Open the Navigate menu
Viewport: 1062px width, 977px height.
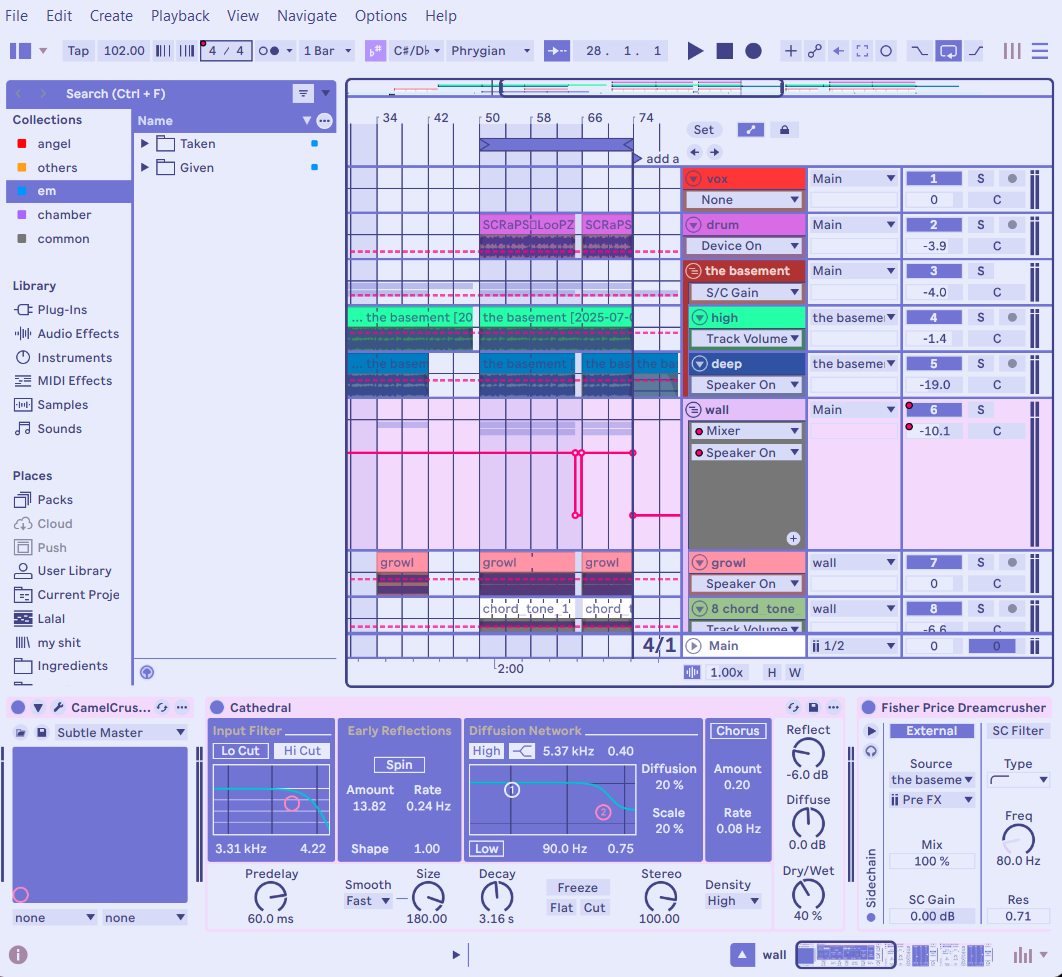point(307,16)
